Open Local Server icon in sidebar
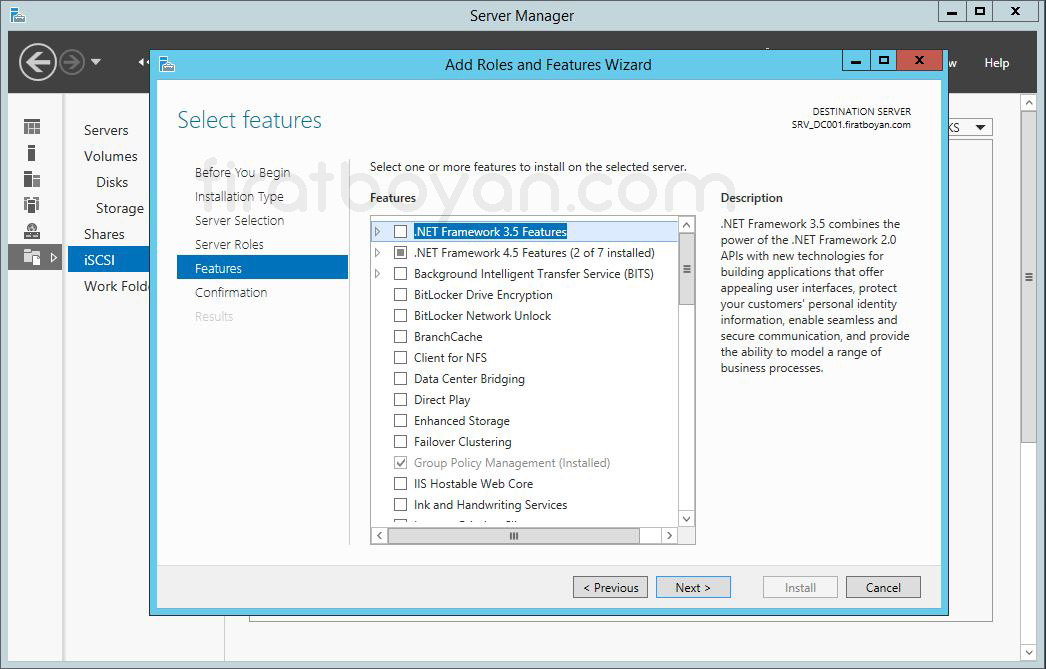 pos(31,153)
